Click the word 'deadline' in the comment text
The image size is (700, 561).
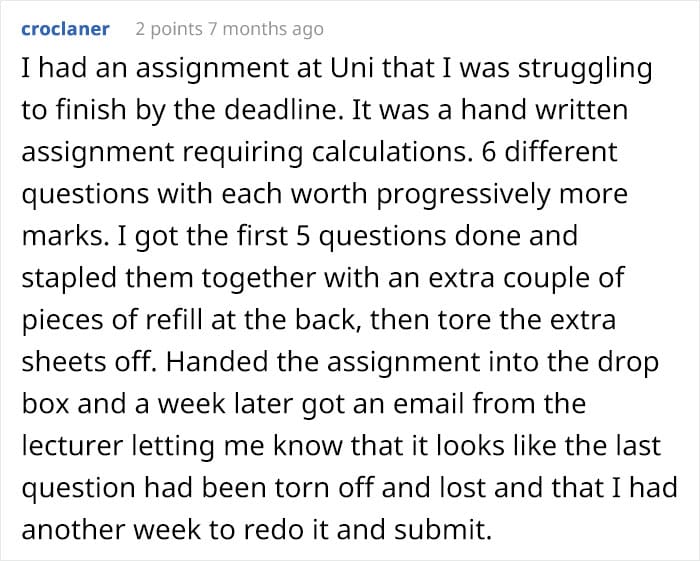279,110
